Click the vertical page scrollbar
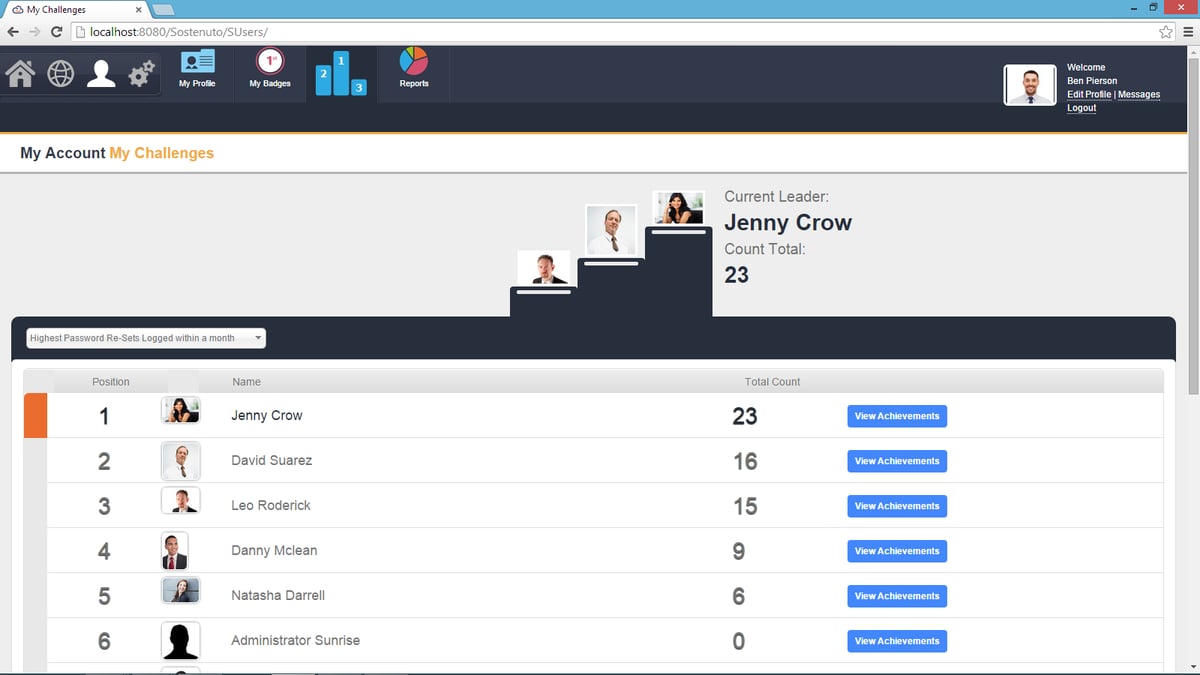 coord(1193,225)
